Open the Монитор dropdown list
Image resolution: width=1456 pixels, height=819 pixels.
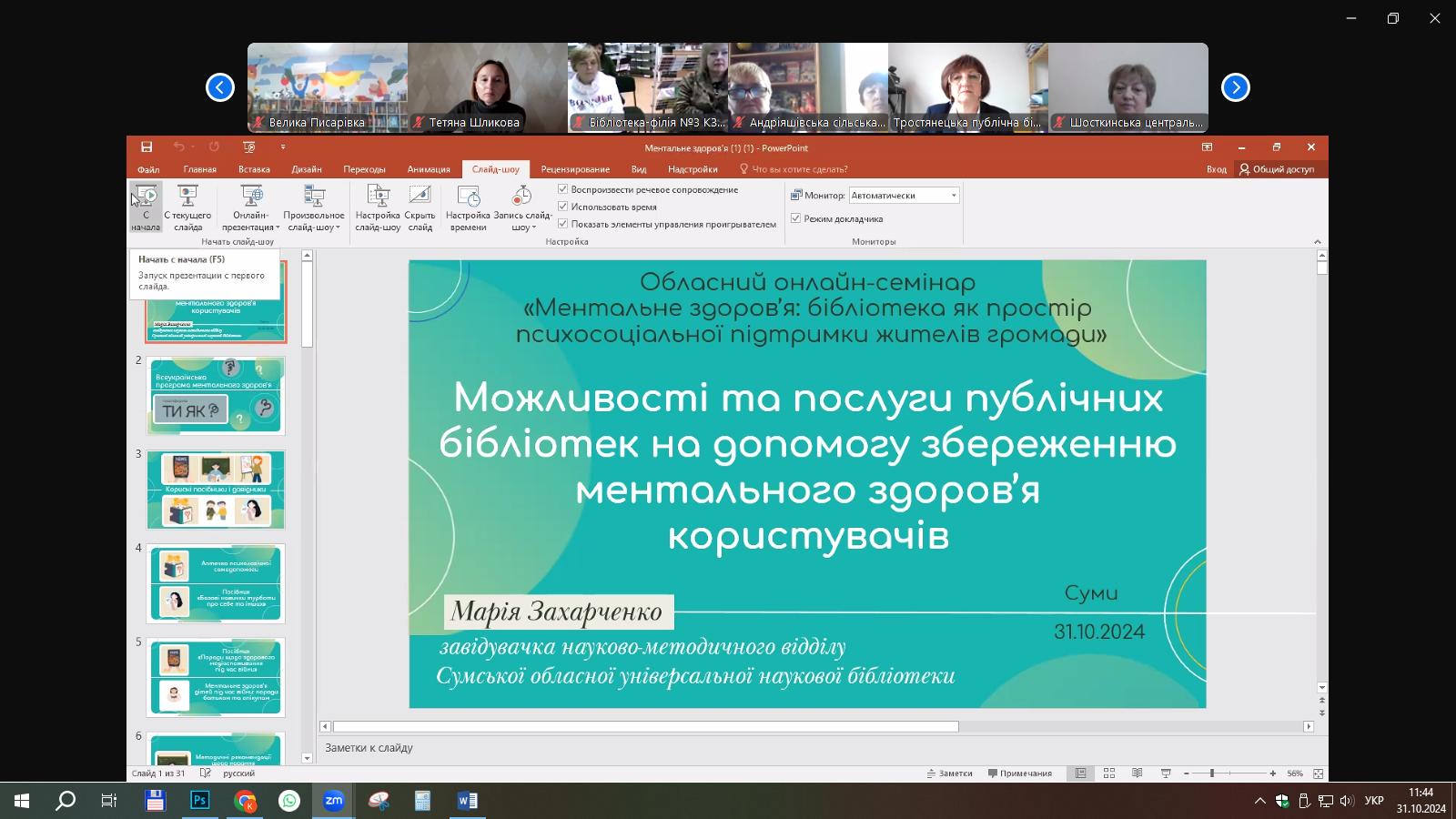(954, 196)
